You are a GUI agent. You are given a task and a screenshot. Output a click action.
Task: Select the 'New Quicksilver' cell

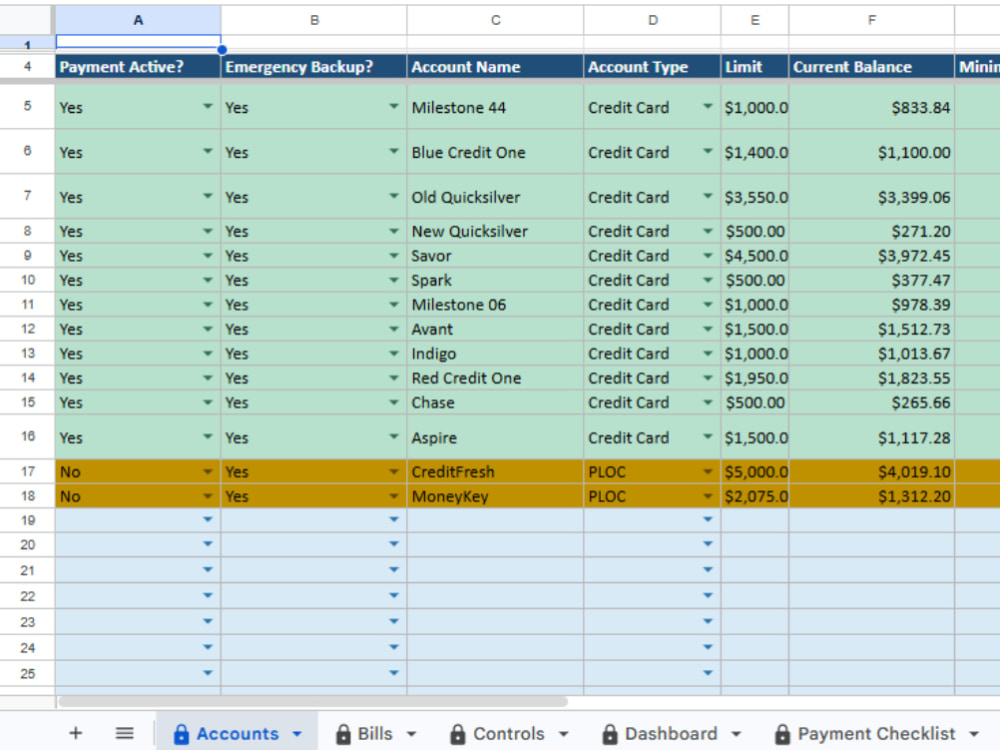[x=495, y=231]
